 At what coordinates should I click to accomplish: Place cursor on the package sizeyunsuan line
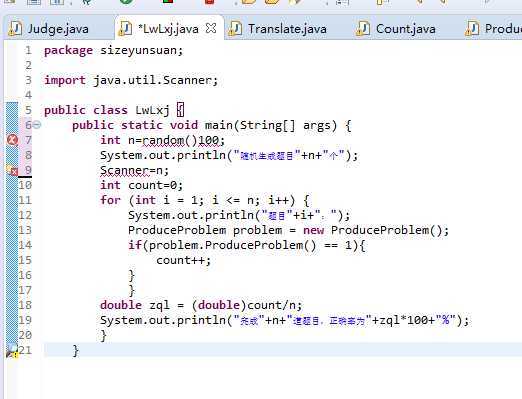coord(114,50)
